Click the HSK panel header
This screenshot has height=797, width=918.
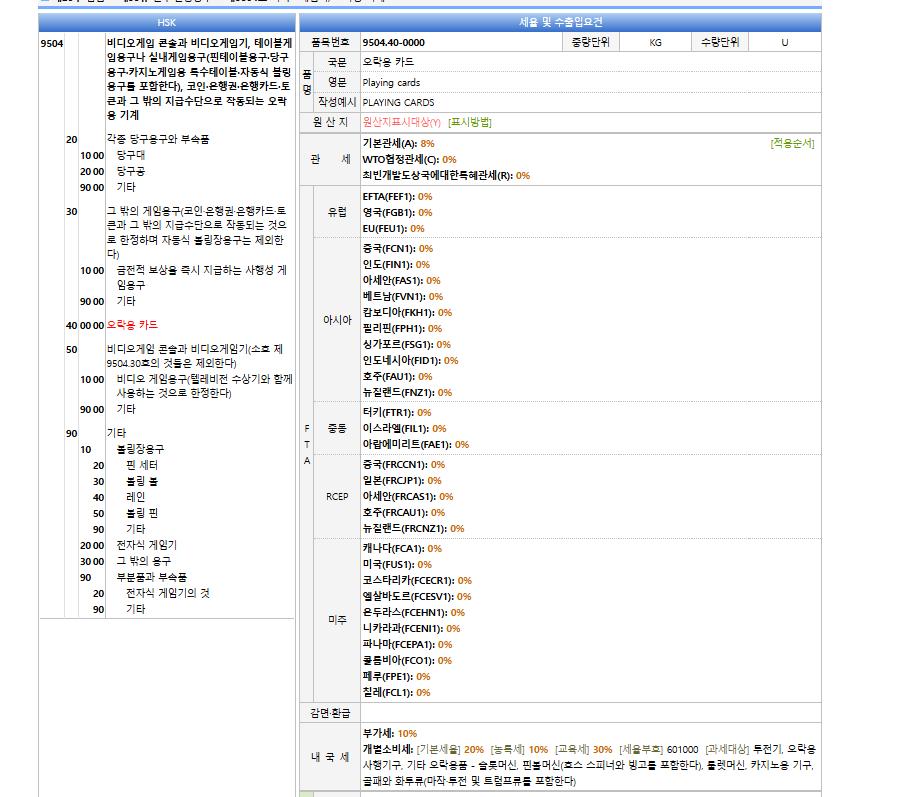click(x=166, y=22)
